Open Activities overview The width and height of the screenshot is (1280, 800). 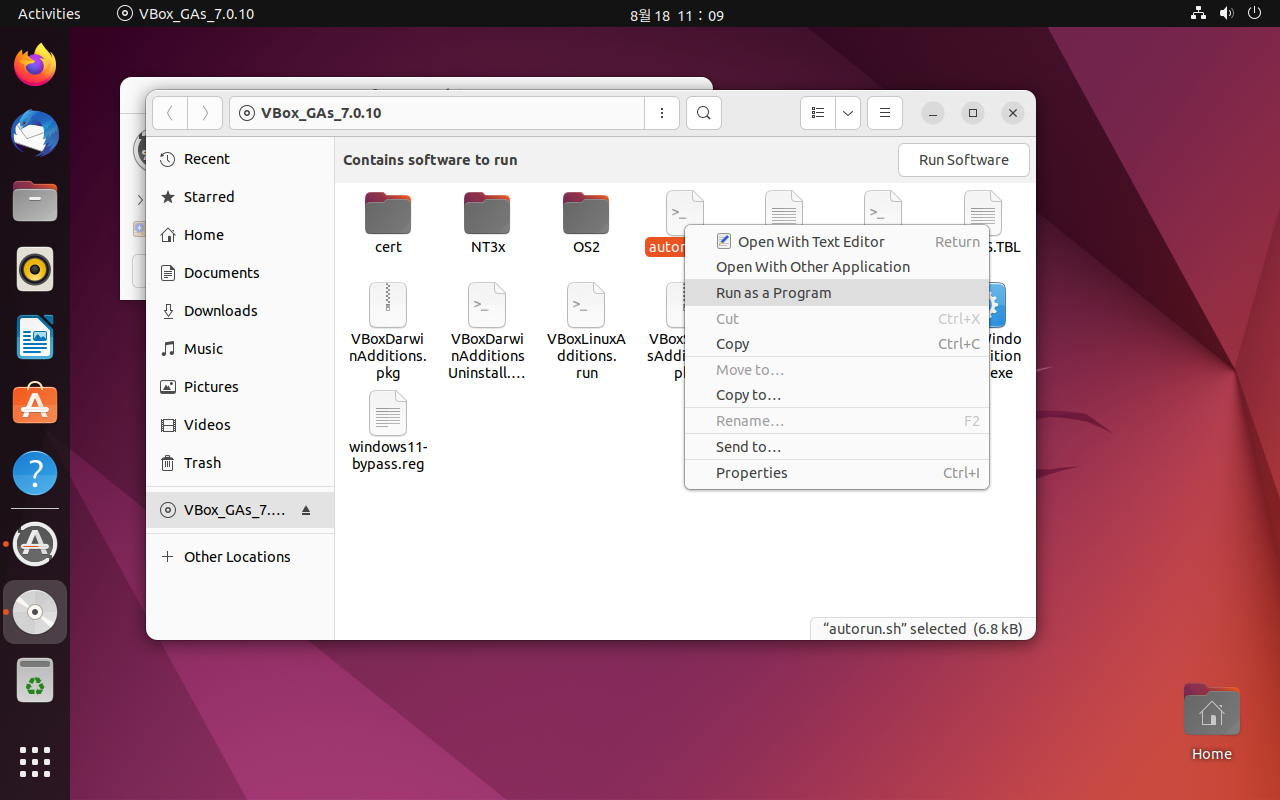(49, 14)
